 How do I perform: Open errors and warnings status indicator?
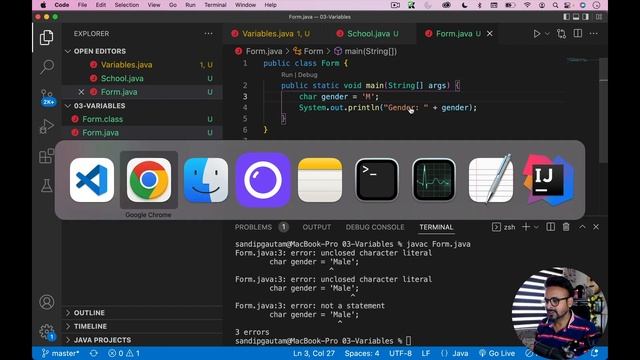[x=124, y=353]
